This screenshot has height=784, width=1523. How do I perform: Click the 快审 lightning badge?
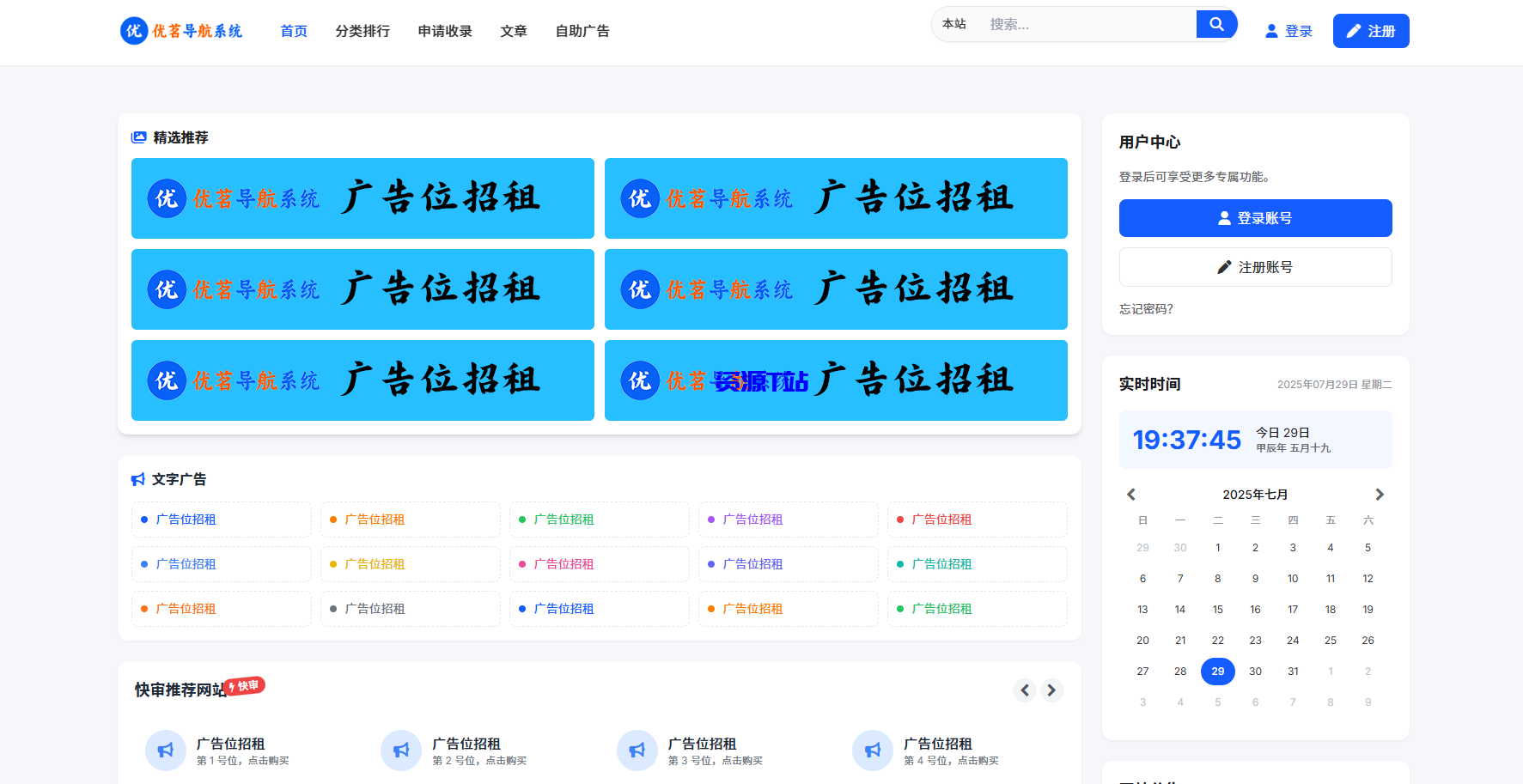point(245,685)
